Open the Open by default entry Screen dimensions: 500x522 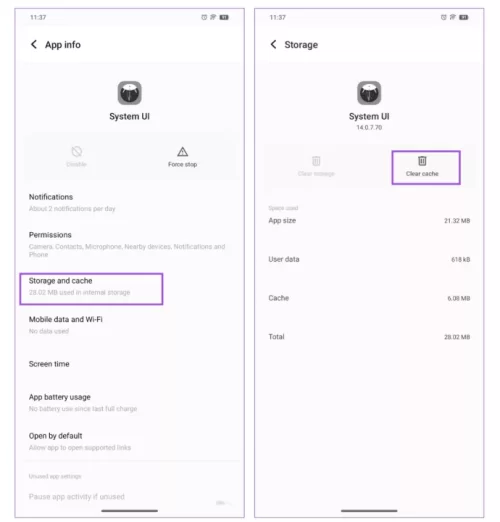click(x=130, y=441)
